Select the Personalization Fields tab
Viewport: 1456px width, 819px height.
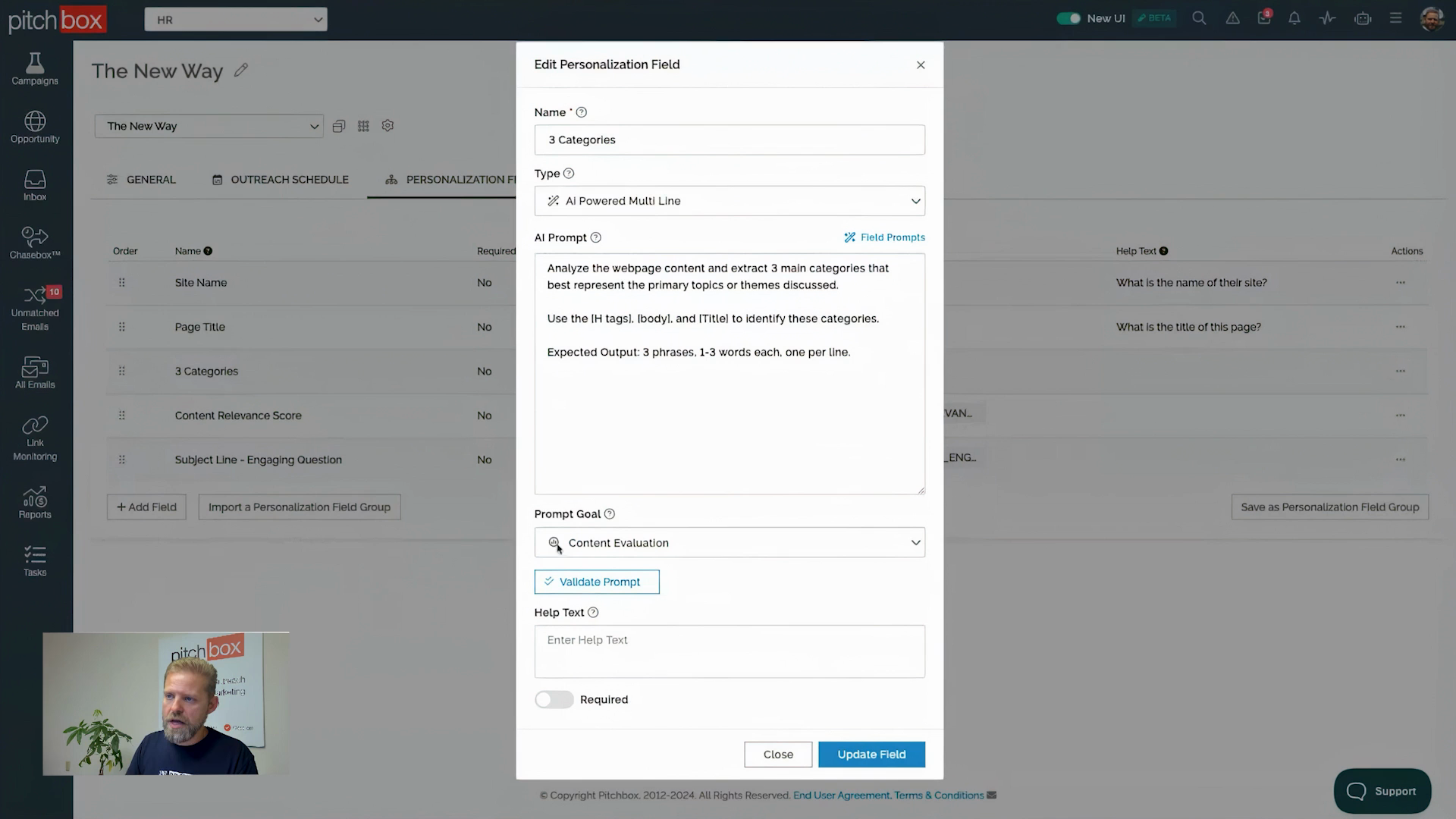point(451,180)
